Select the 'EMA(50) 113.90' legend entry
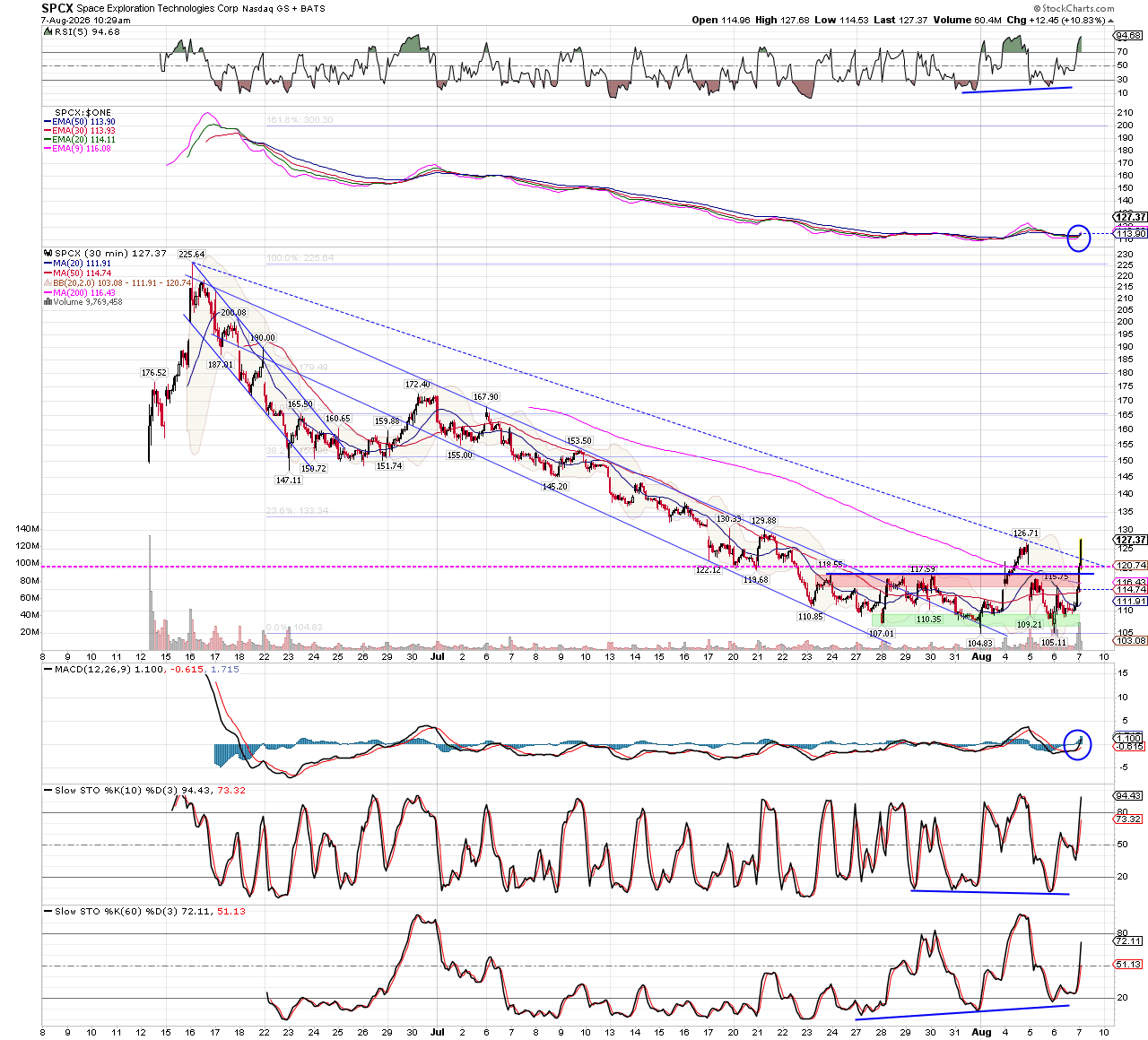 tap(80, 122)
